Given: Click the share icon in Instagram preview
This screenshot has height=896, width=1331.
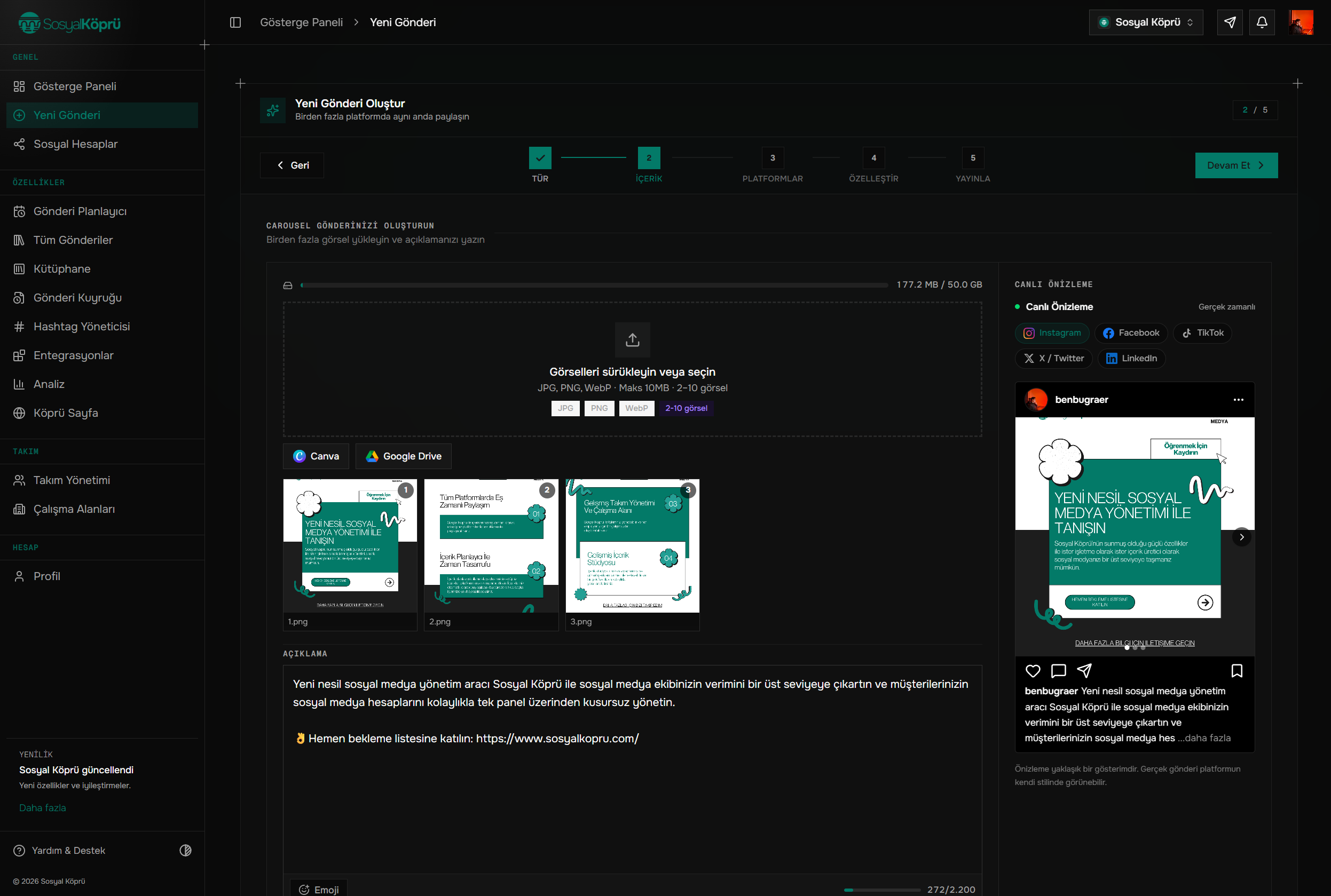Looking at the screenshot, I should (x=1084, y=671).
